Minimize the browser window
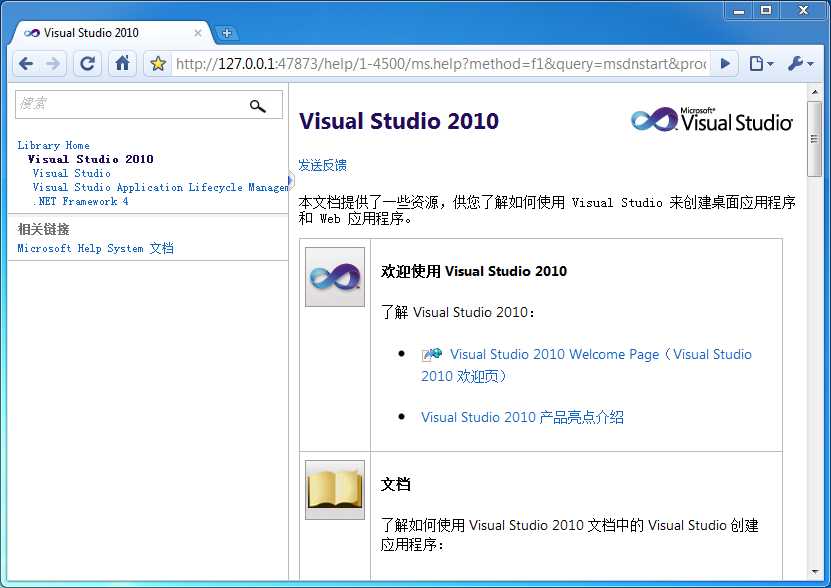Image resolution: width=831 pixels, height=588 pixels. [x=739, y=11]
